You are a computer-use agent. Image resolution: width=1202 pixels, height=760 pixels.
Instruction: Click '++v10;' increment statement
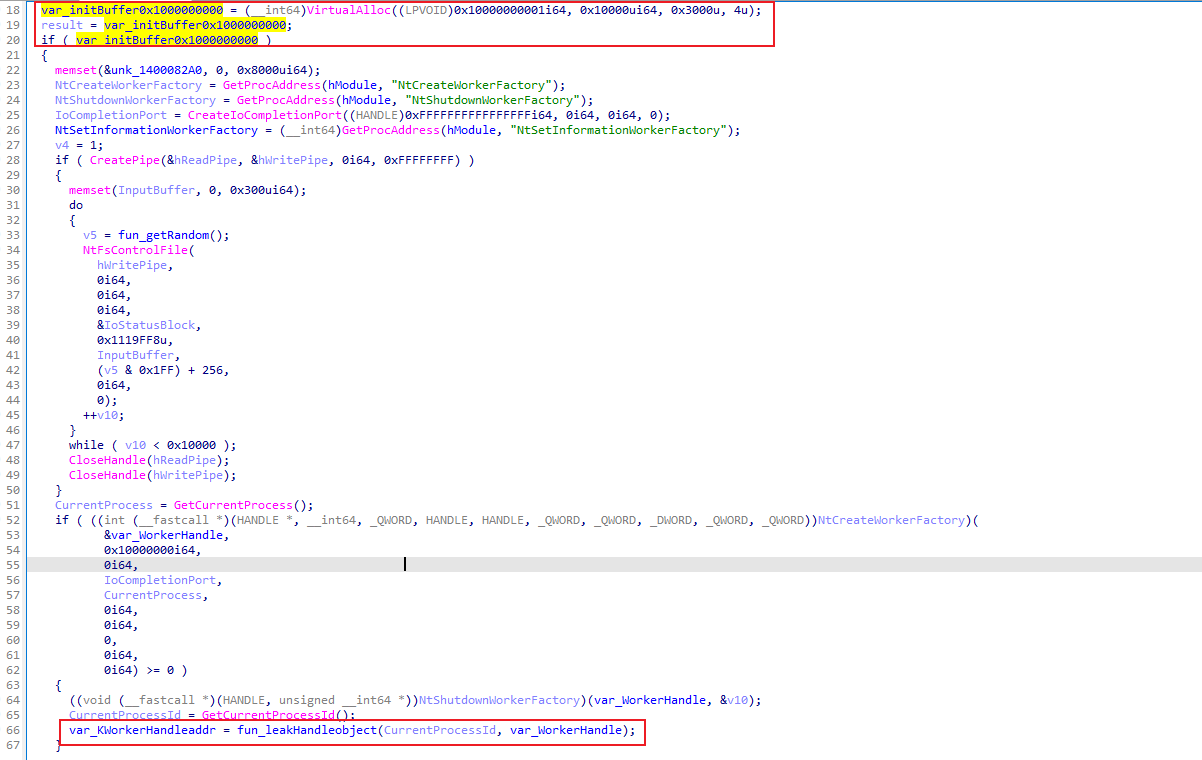[104, 415]
